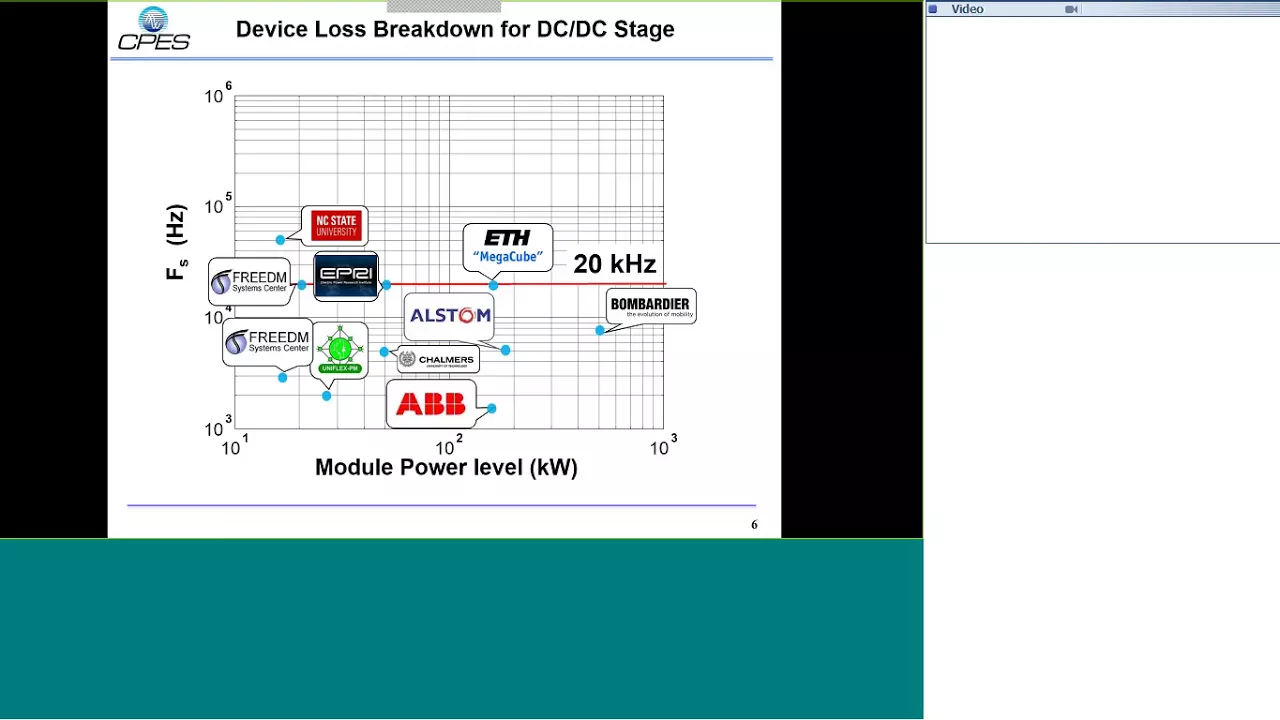Viewport: 1280px width, 720px height.
Task: Click the '20 kHz' label
Action: 614,264
